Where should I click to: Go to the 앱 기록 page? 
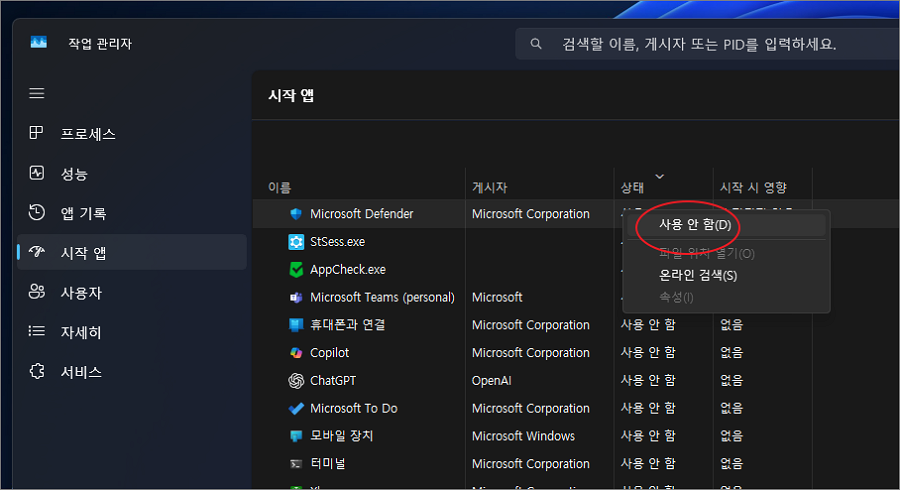click(132, 213)
